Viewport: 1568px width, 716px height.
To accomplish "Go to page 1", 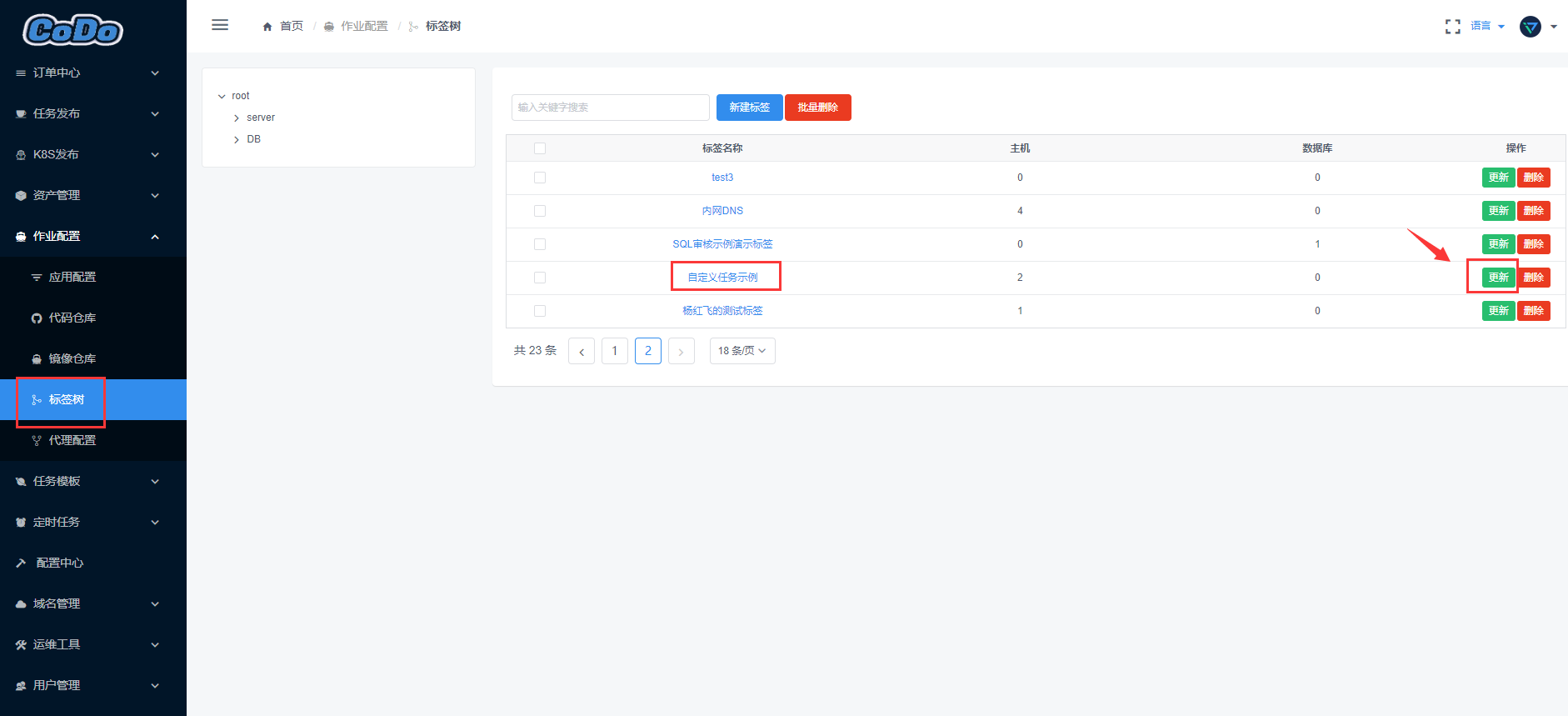I will tap(615, 351).
